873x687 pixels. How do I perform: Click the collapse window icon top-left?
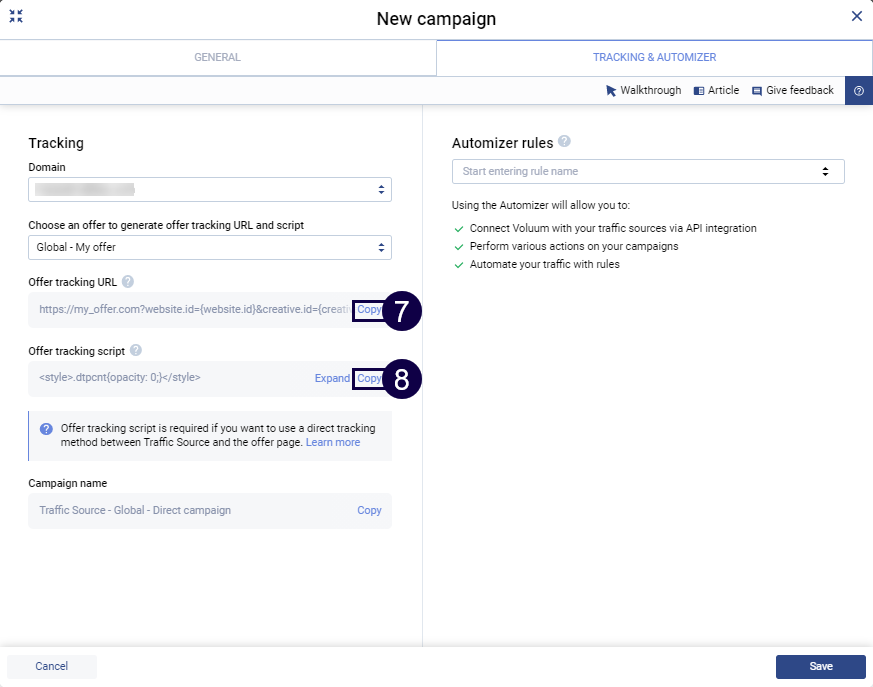(16, 17)
